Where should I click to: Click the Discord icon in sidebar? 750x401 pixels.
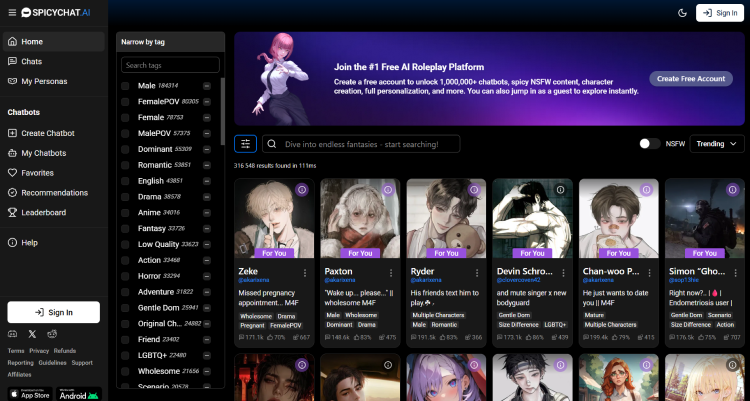click(x=12, y=333)
